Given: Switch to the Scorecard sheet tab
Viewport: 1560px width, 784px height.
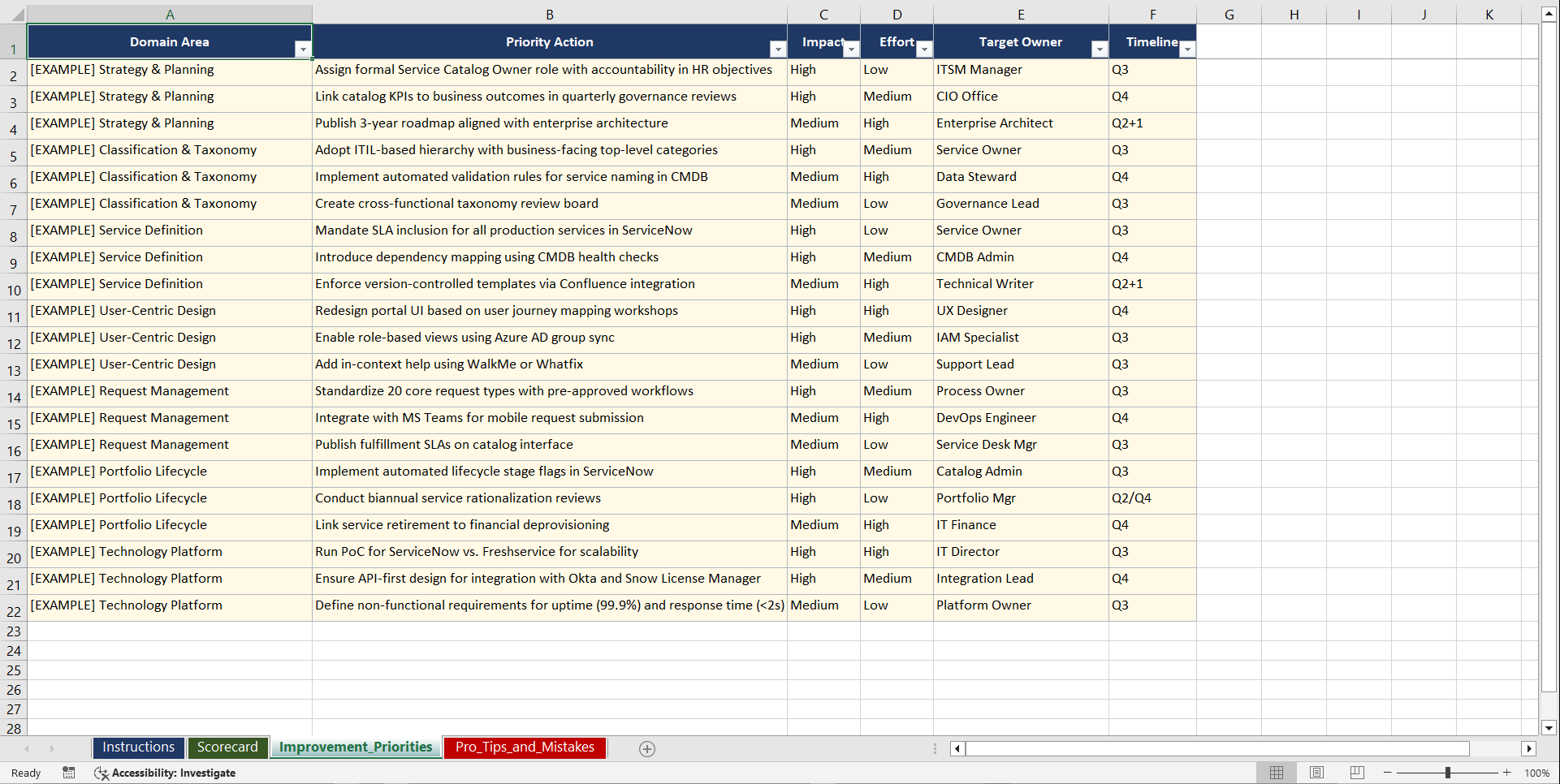Looking at the screenshot, I should tap(228, 747).
